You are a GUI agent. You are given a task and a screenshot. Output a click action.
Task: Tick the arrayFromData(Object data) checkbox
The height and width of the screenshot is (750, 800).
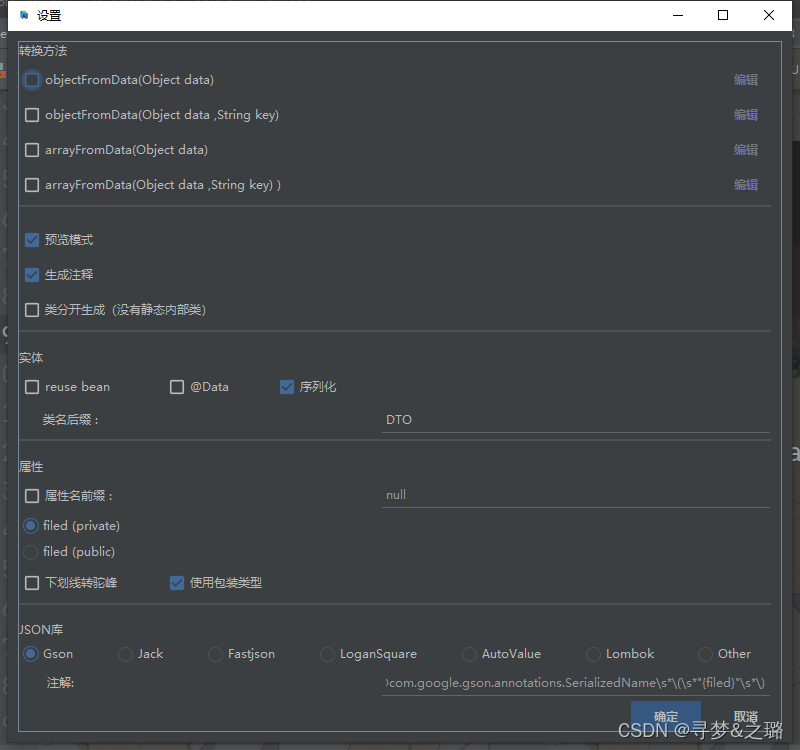tap(32, 150)
